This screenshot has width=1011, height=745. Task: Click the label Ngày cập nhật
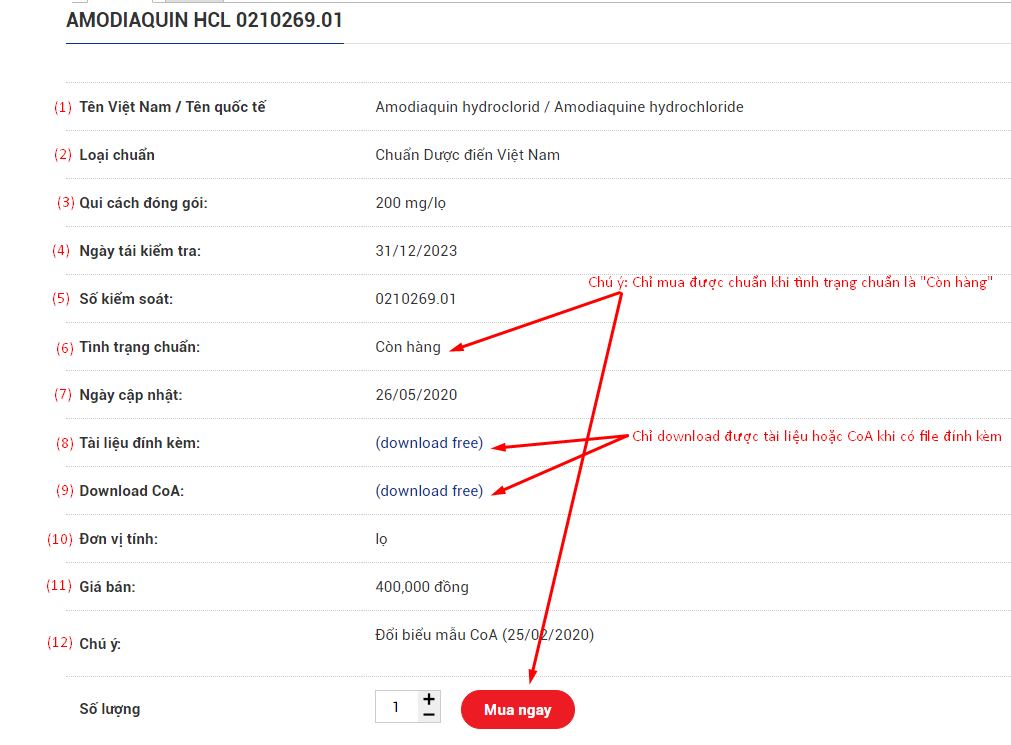(130, 395)
